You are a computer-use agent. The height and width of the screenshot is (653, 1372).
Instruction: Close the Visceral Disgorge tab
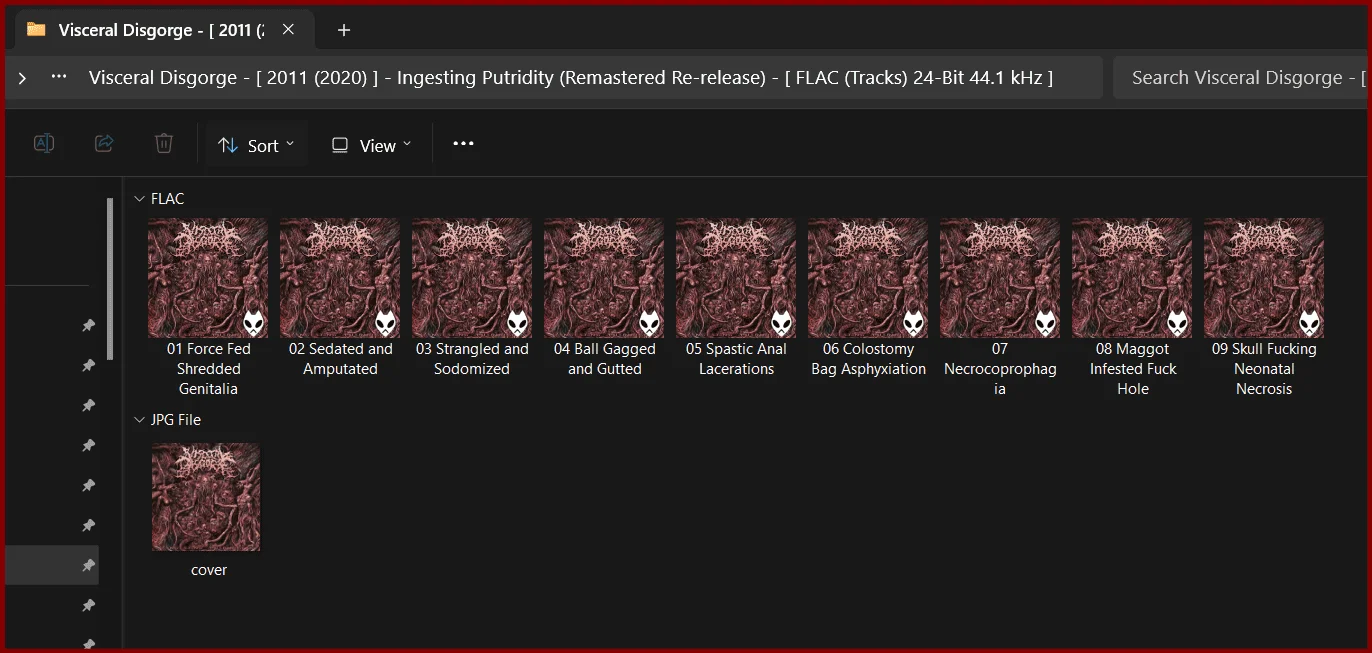288,30
